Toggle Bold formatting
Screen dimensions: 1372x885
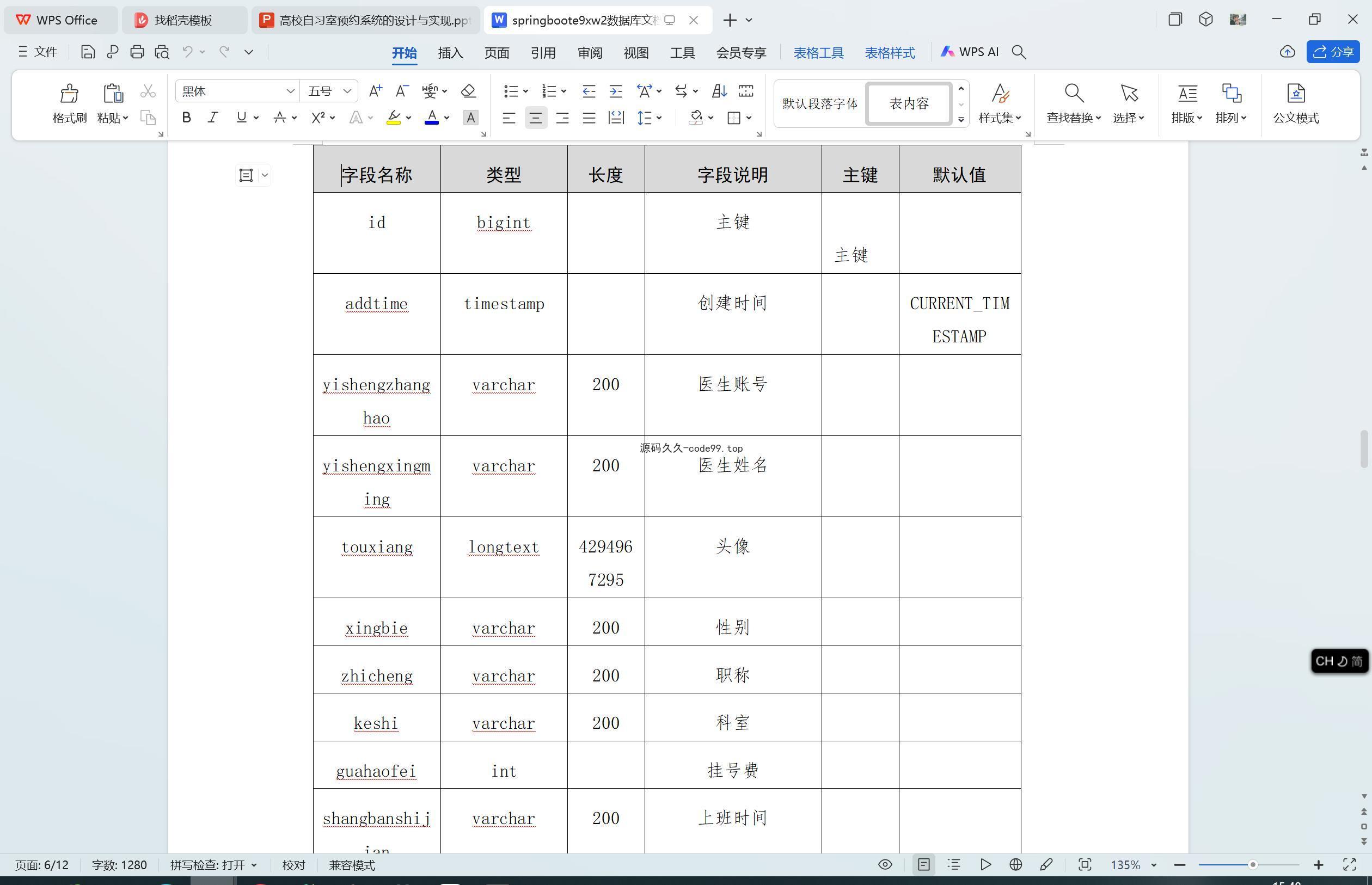pyautogui.click(x=186, y=118)
